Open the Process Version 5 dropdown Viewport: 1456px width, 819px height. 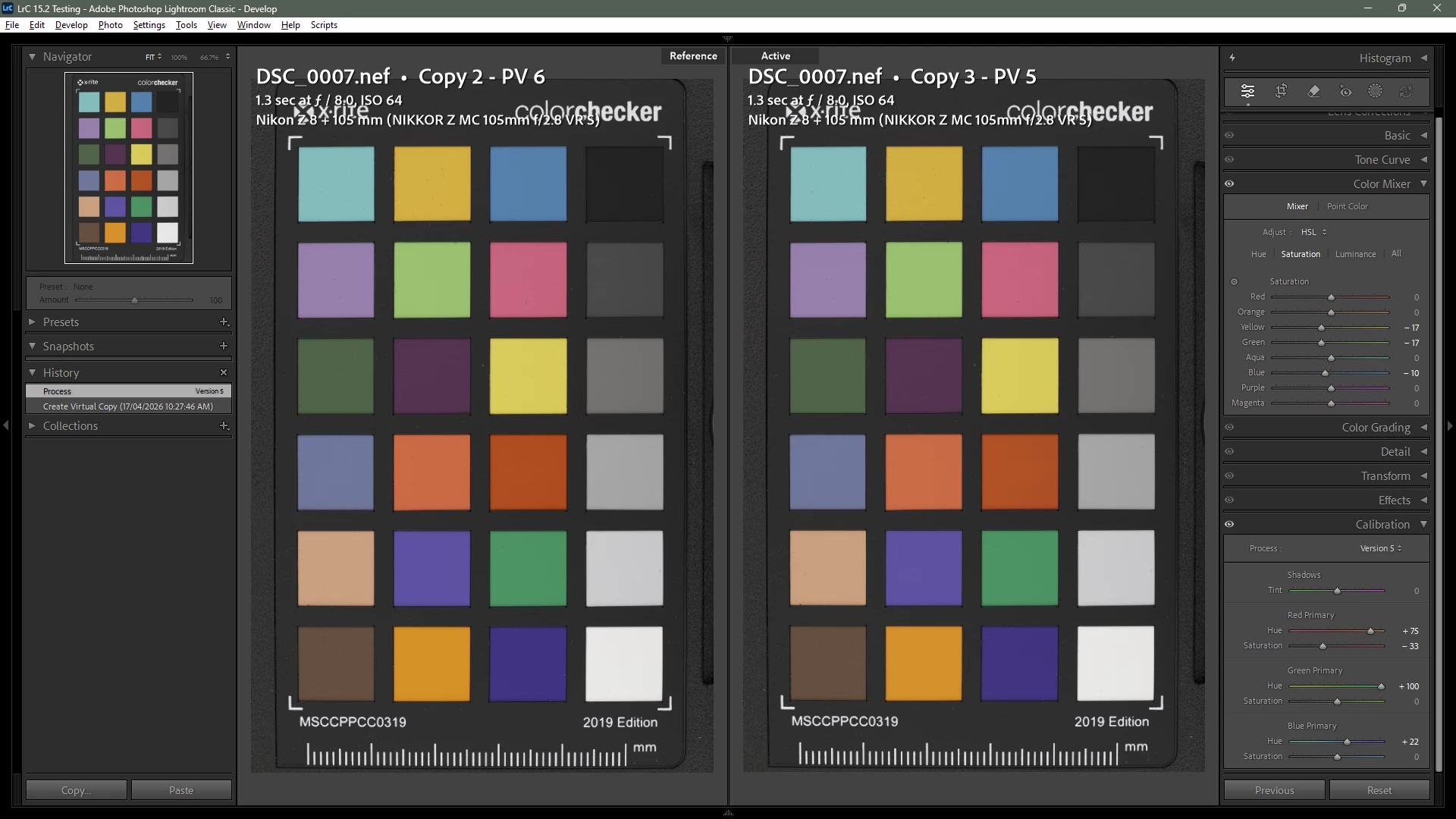pos(1380,548)
